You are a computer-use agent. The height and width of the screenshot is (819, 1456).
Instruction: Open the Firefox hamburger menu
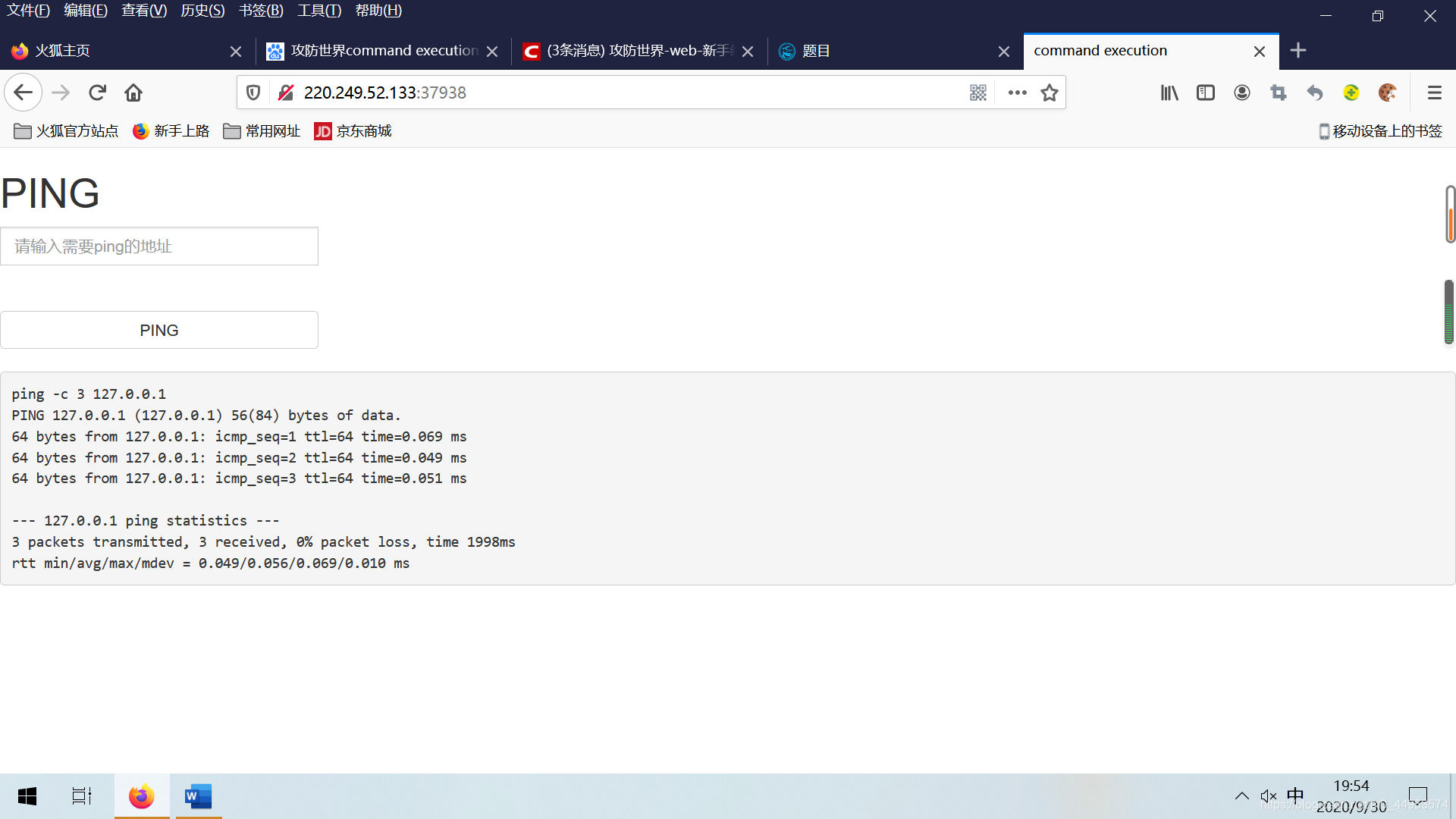pos(1434,92)
